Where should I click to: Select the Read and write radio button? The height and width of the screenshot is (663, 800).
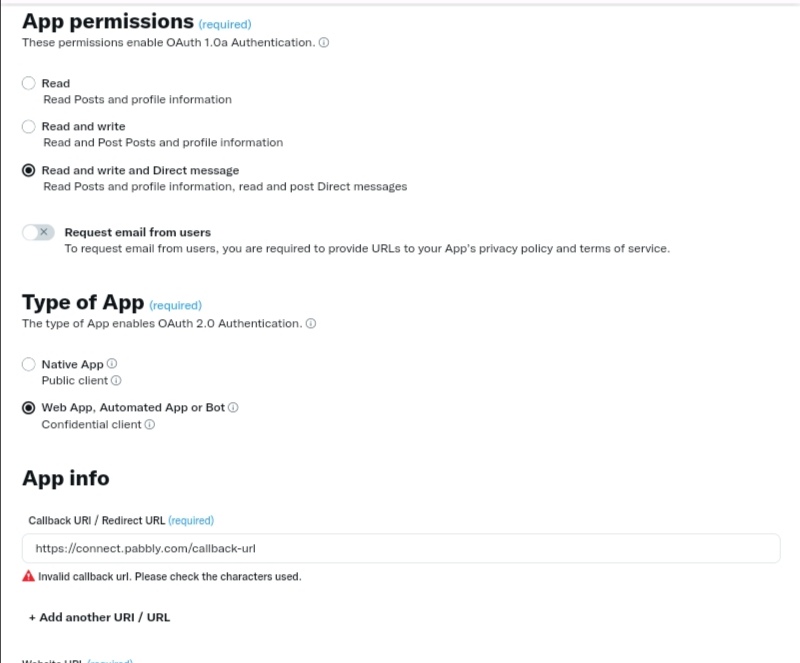[29, 126]
